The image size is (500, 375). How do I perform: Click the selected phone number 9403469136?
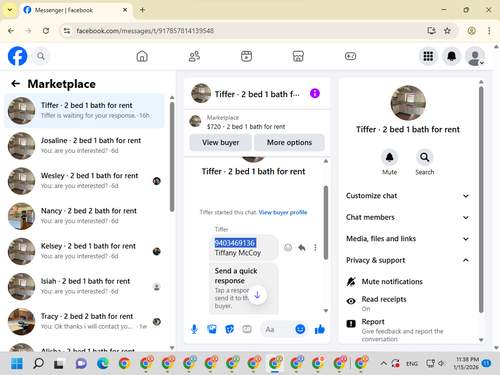click(235, 243)
